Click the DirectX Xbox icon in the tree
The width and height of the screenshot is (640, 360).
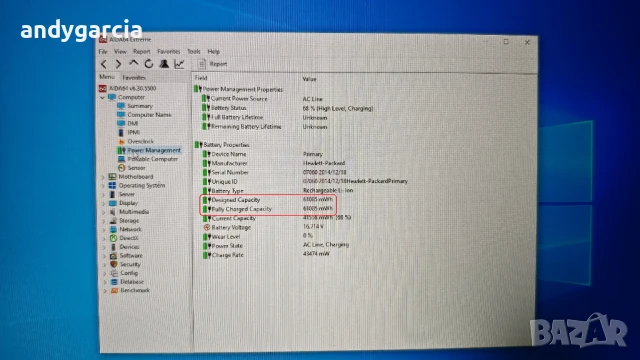[x=113, y=238]
